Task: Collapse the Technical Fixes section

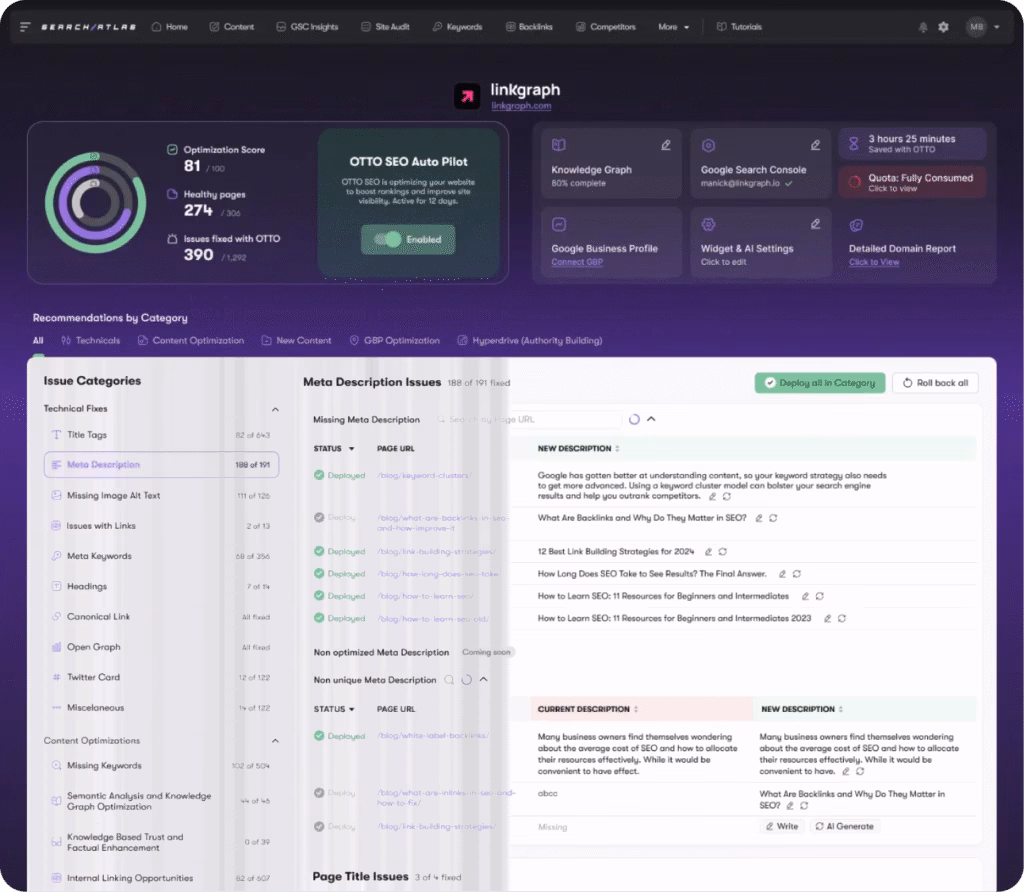Action: coord(275,409)
